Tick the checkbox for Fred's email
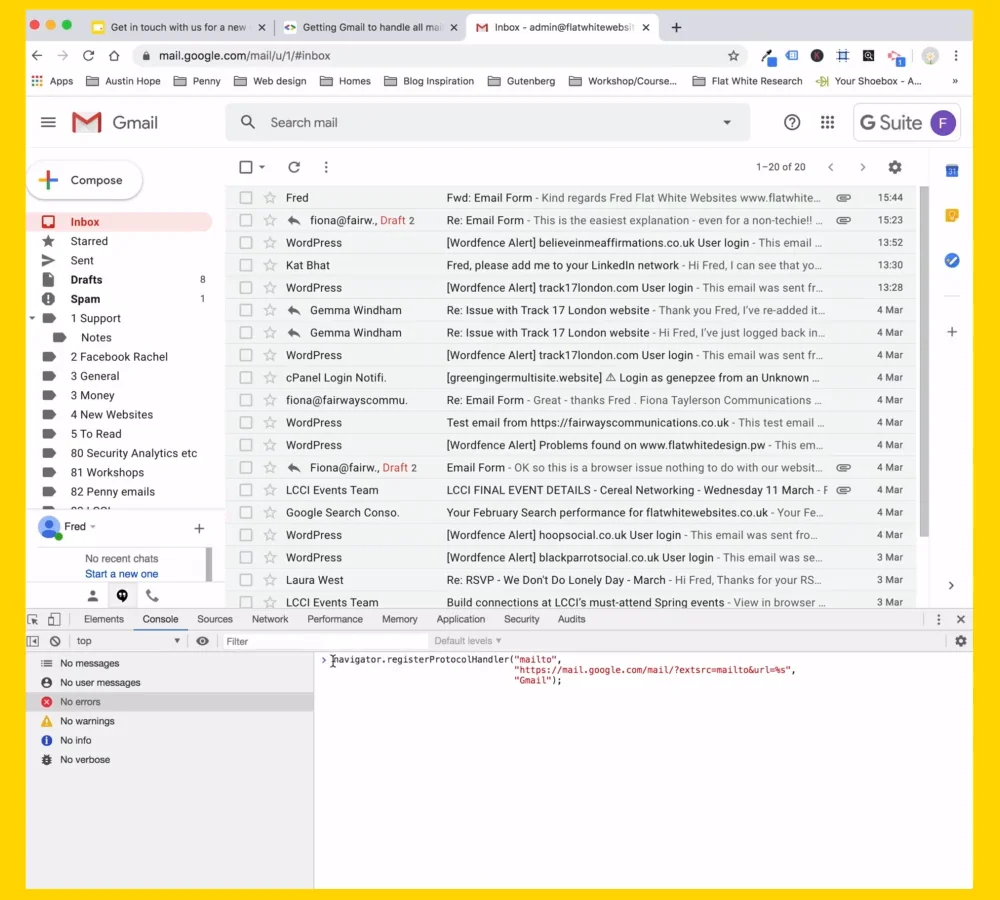1000x900 pixels. pyautogui.click(x=246, y=198)
